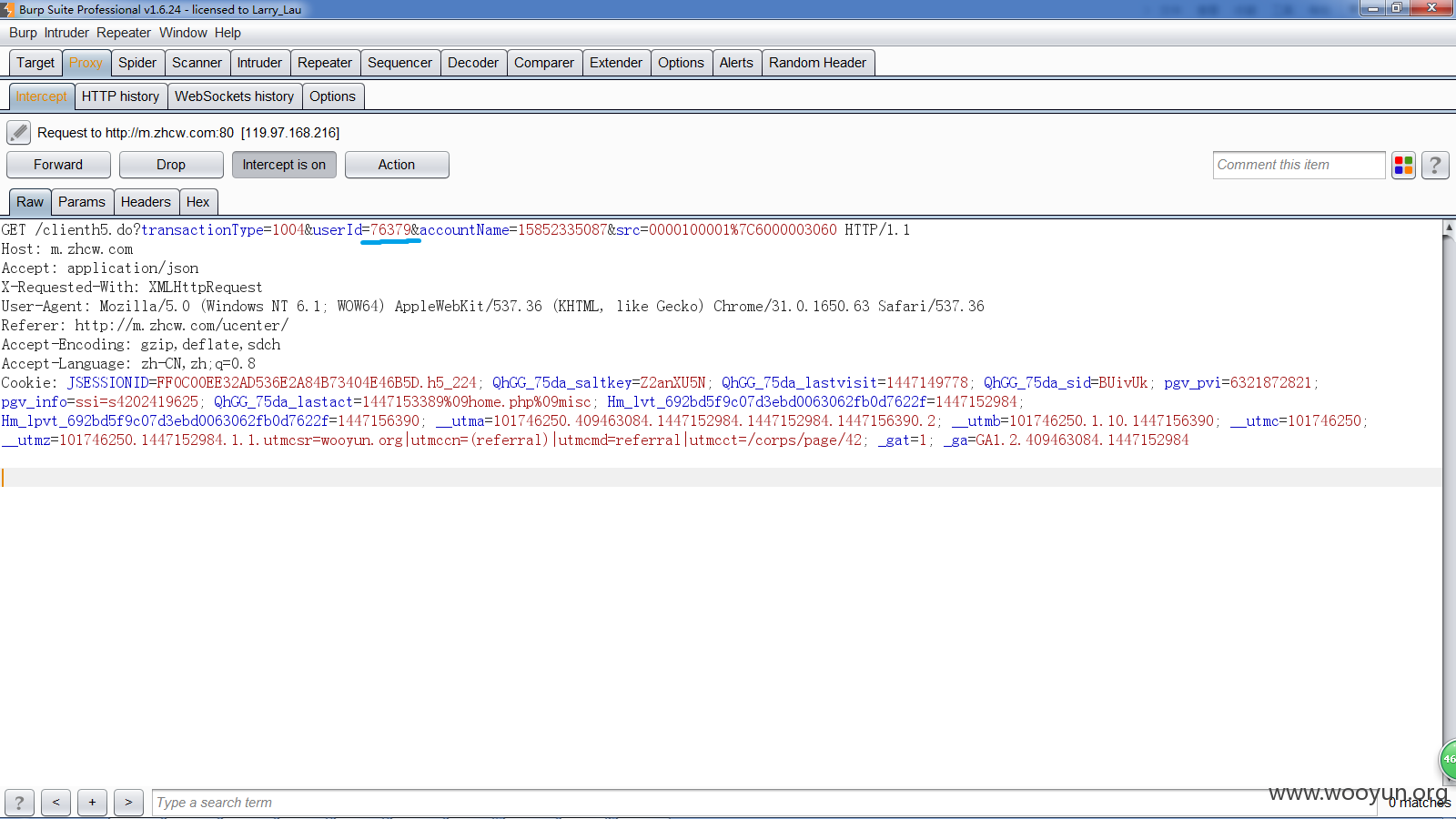Viewport: 1456px width, 819px height.
Task: Open the highlight color picker icon
Action: click(x=1403, y=165)
